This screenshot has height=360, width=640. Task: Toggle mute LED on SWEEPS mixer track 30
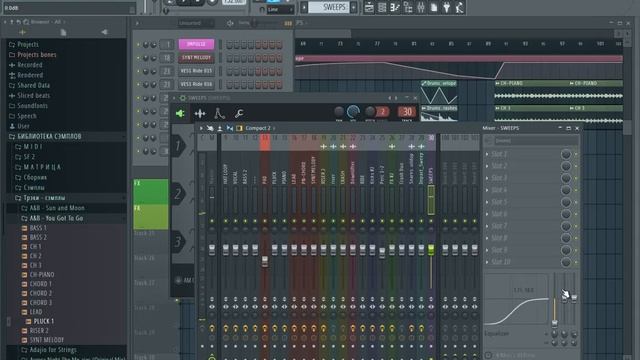[431, 221]
